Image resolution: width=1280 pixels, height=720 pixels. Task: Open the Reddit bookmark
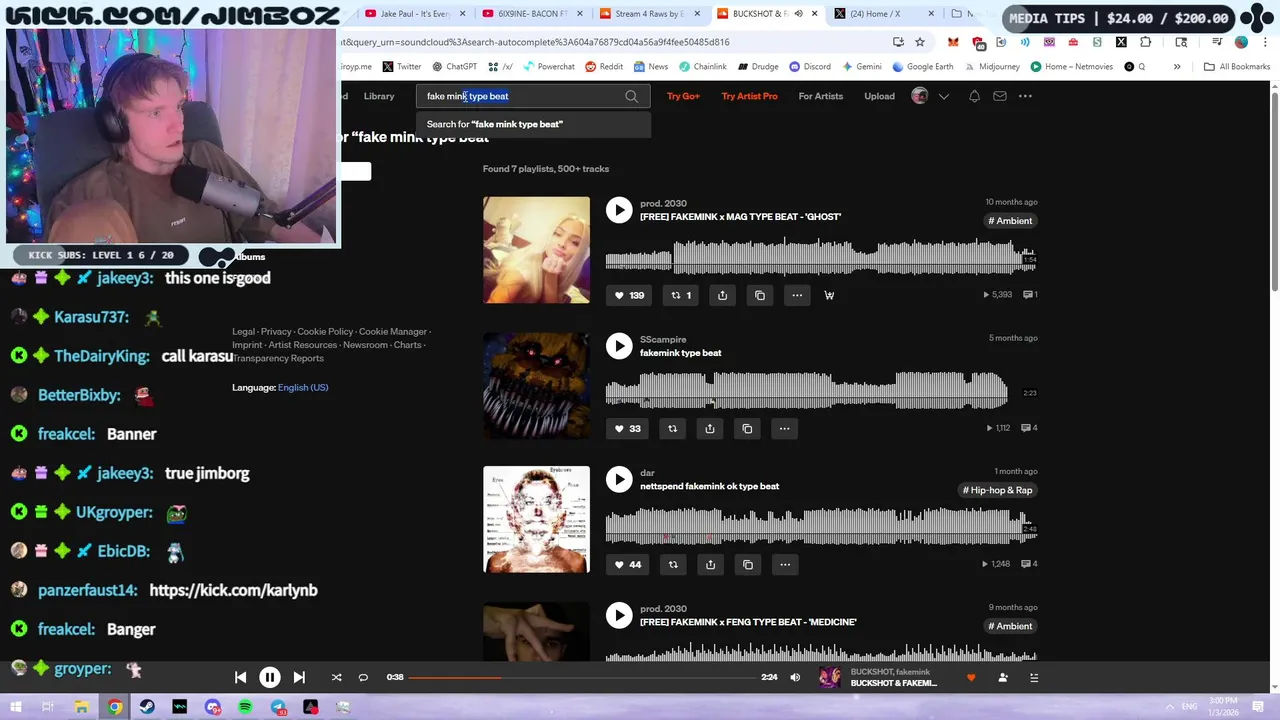pos(604,67)
